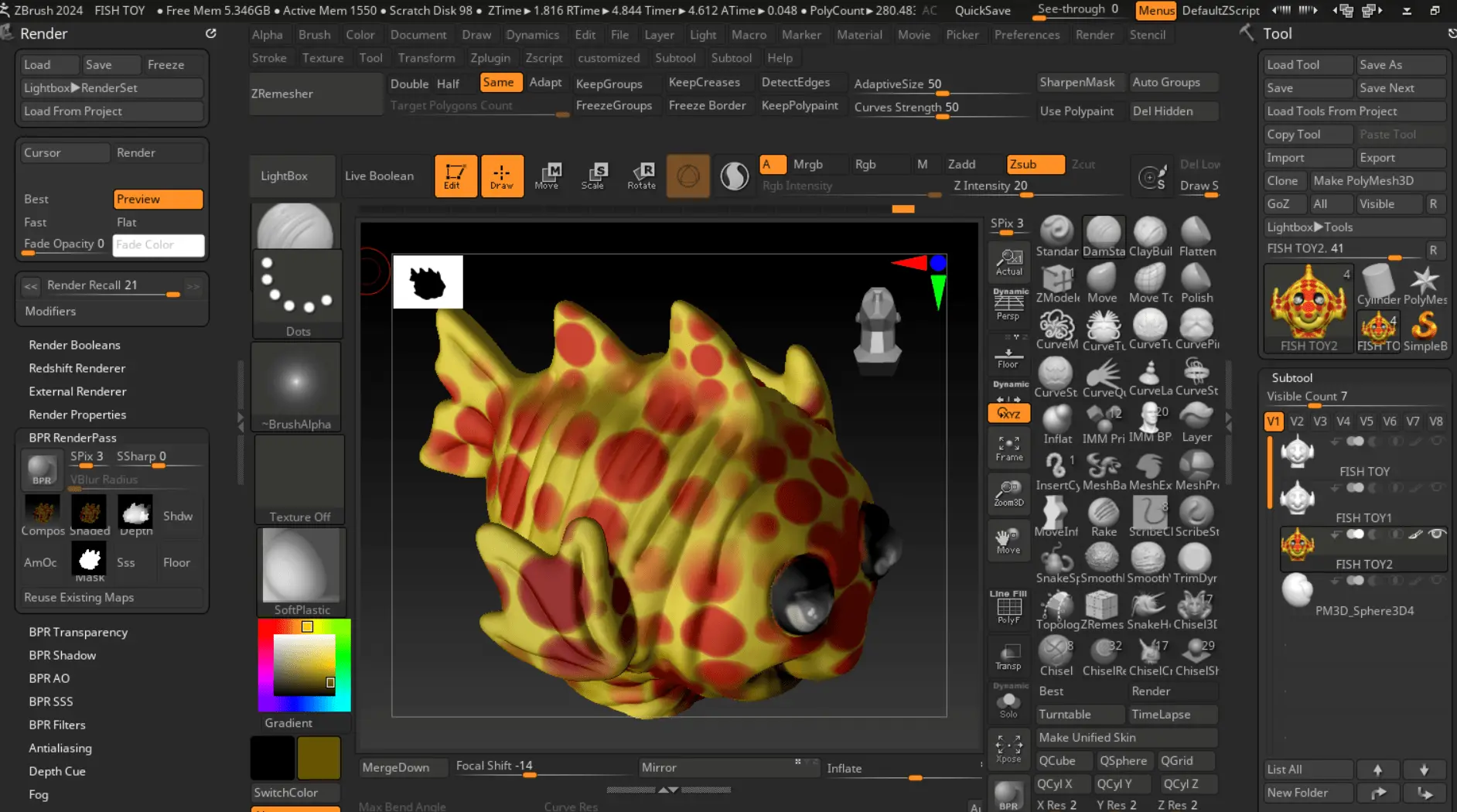Pick the ZModeler brush icon

[x=1056, y=283]
